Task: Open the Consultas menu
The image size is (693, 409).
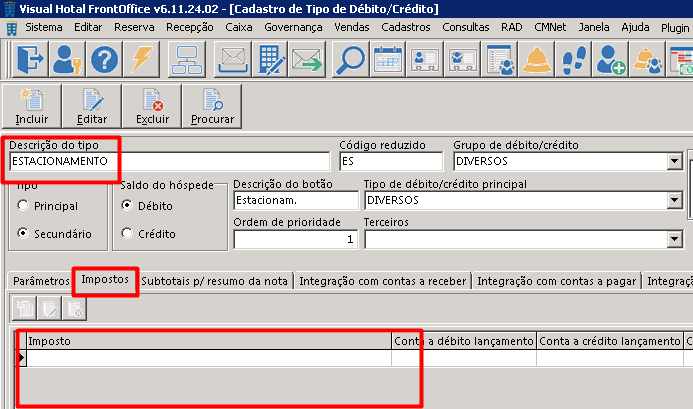Action: 466,27
